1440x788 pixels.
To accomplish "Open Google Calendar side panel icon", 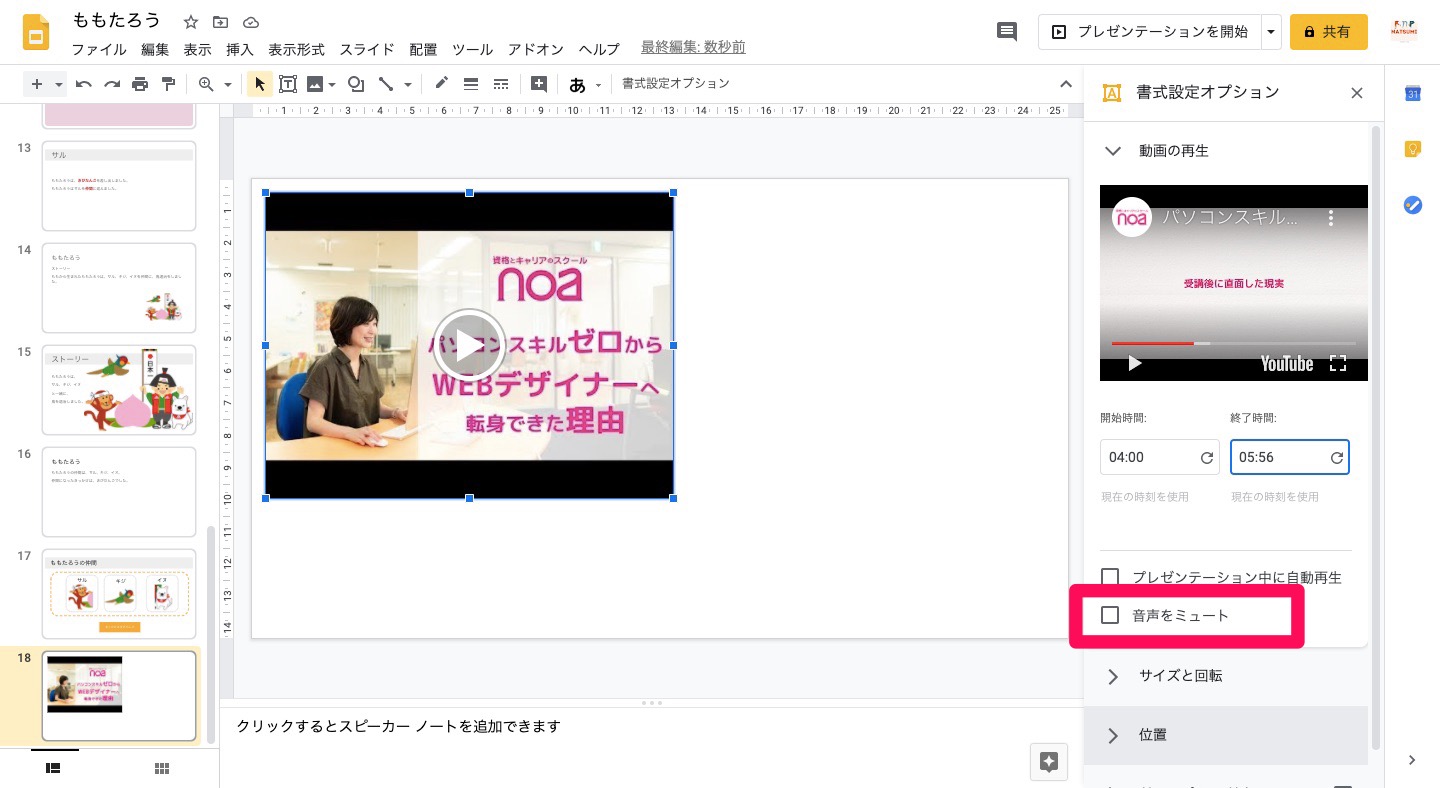I will pyautogui.click(x=1413, y=93).
